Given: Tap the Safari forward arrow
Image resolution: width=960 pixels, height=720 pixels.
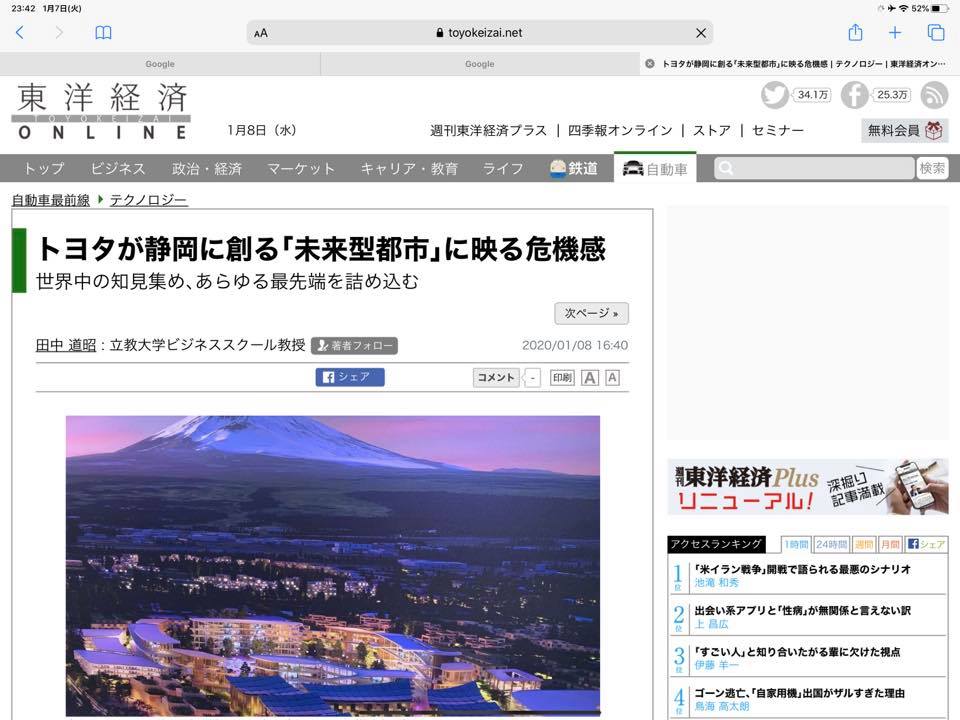Looking at the screenshot, I should (59, 32).
